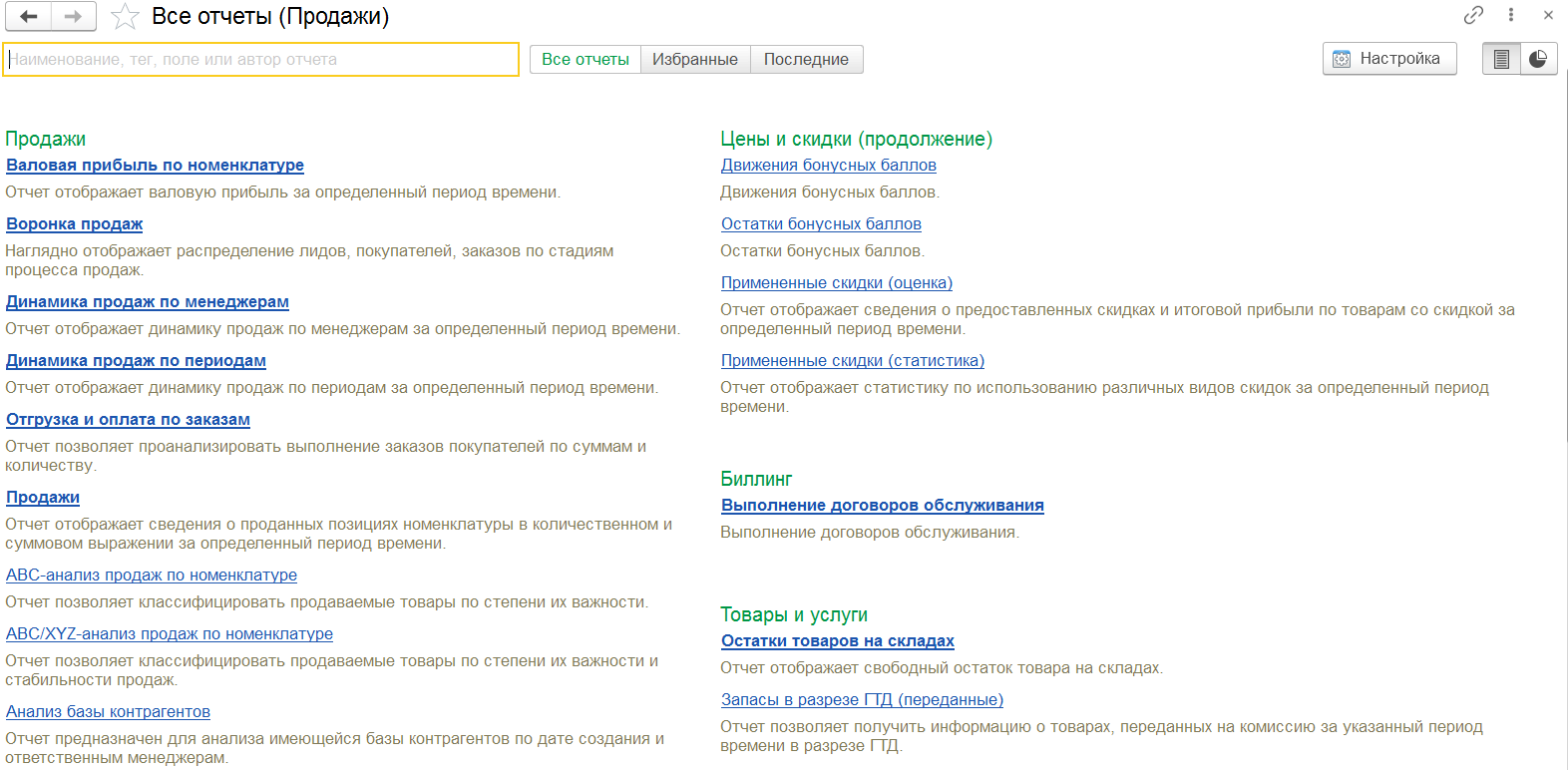Image resolution: width=1568 pixels, height=770 pixels.
Task: Close the Все отчеты (Продажи) form
Action: coord(1548,15)
